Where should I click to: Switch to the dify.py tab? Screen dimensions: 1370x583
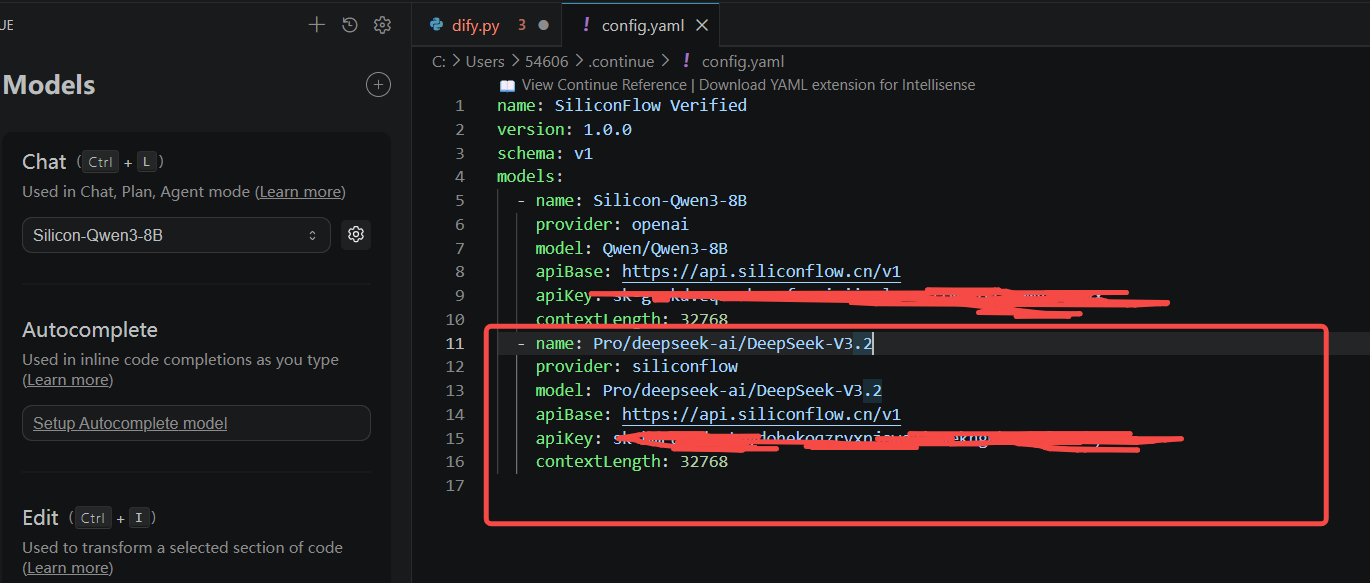pos(487,25)
